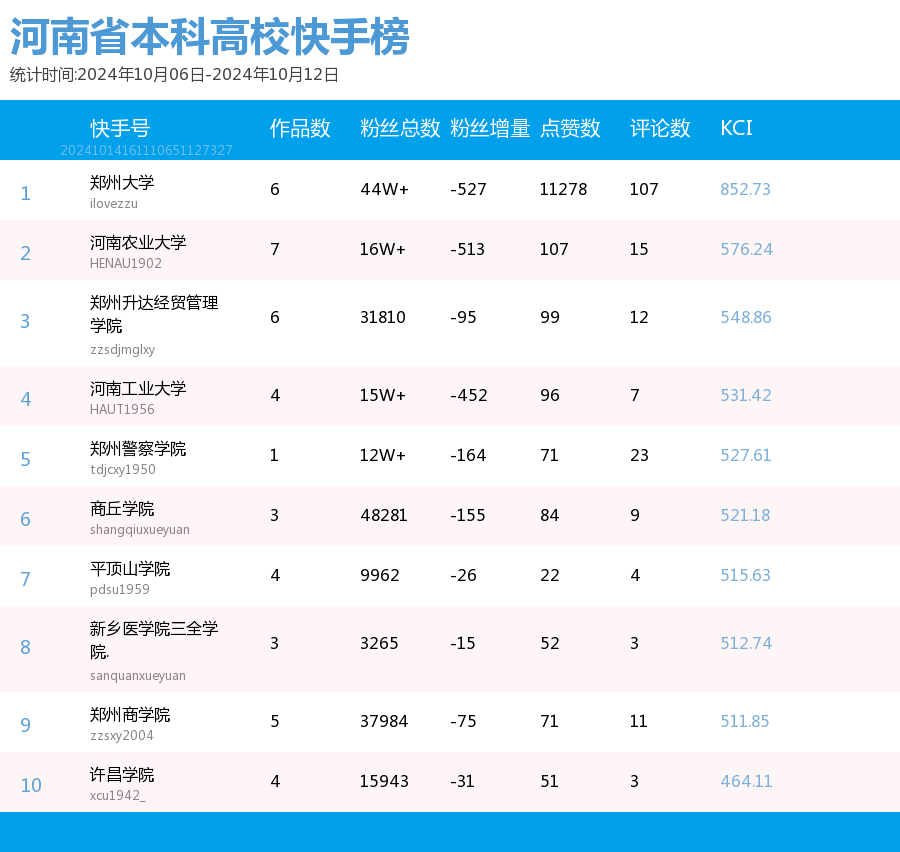900x852 pixels.
Task: Click KCI value 512.74
Action: tap(746, 643)
